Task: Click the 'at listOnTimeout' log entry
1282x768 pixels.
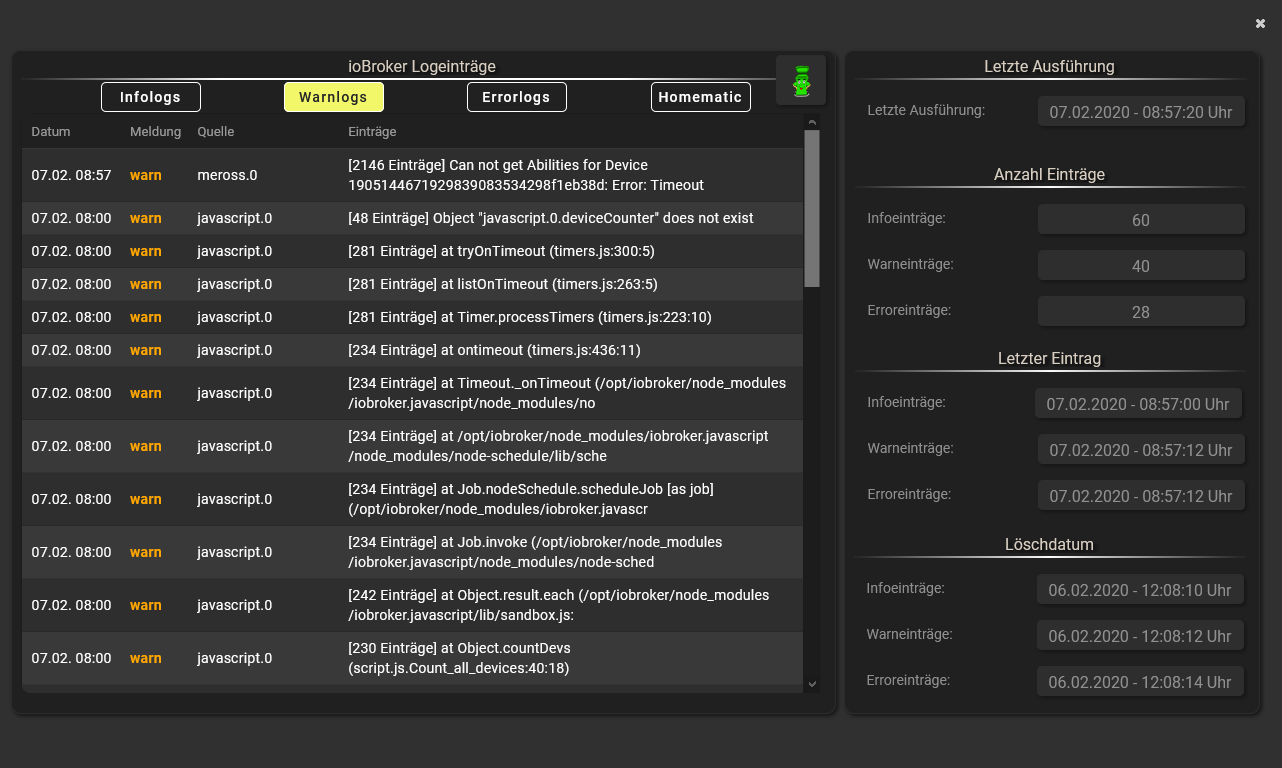Action: click(x=503, y=284)
